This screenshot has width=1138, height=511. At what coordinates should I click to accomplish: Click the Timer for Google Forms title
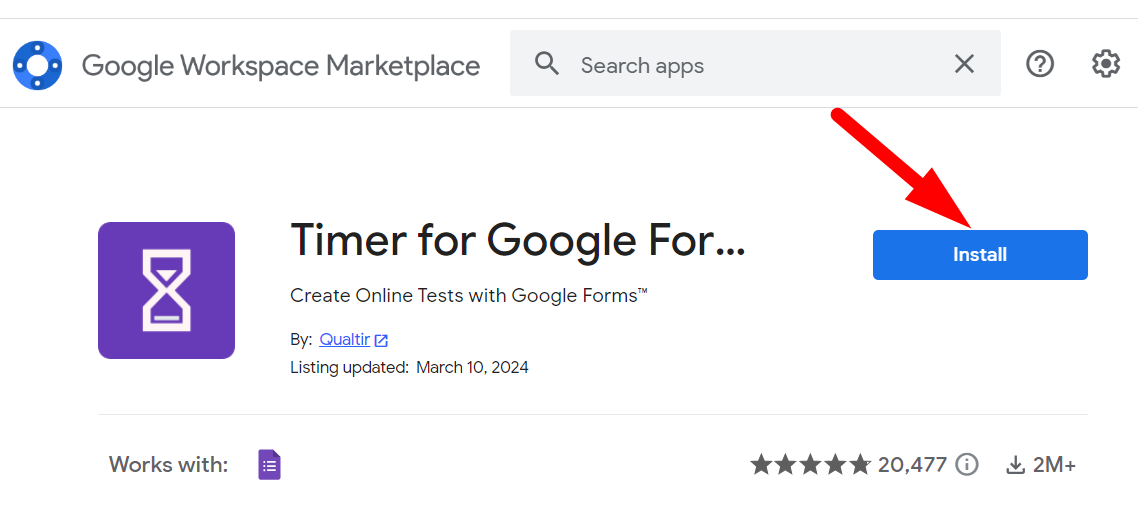517,241
